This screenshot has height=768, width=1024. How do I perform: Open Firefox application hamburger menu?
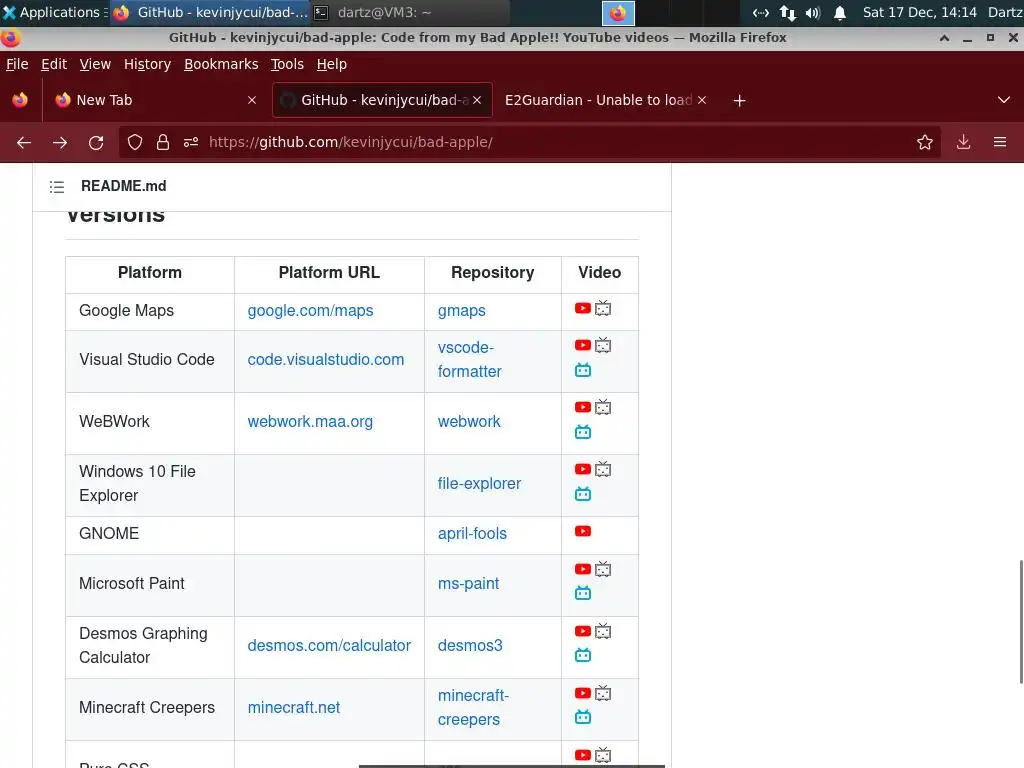click(1000, 142)
